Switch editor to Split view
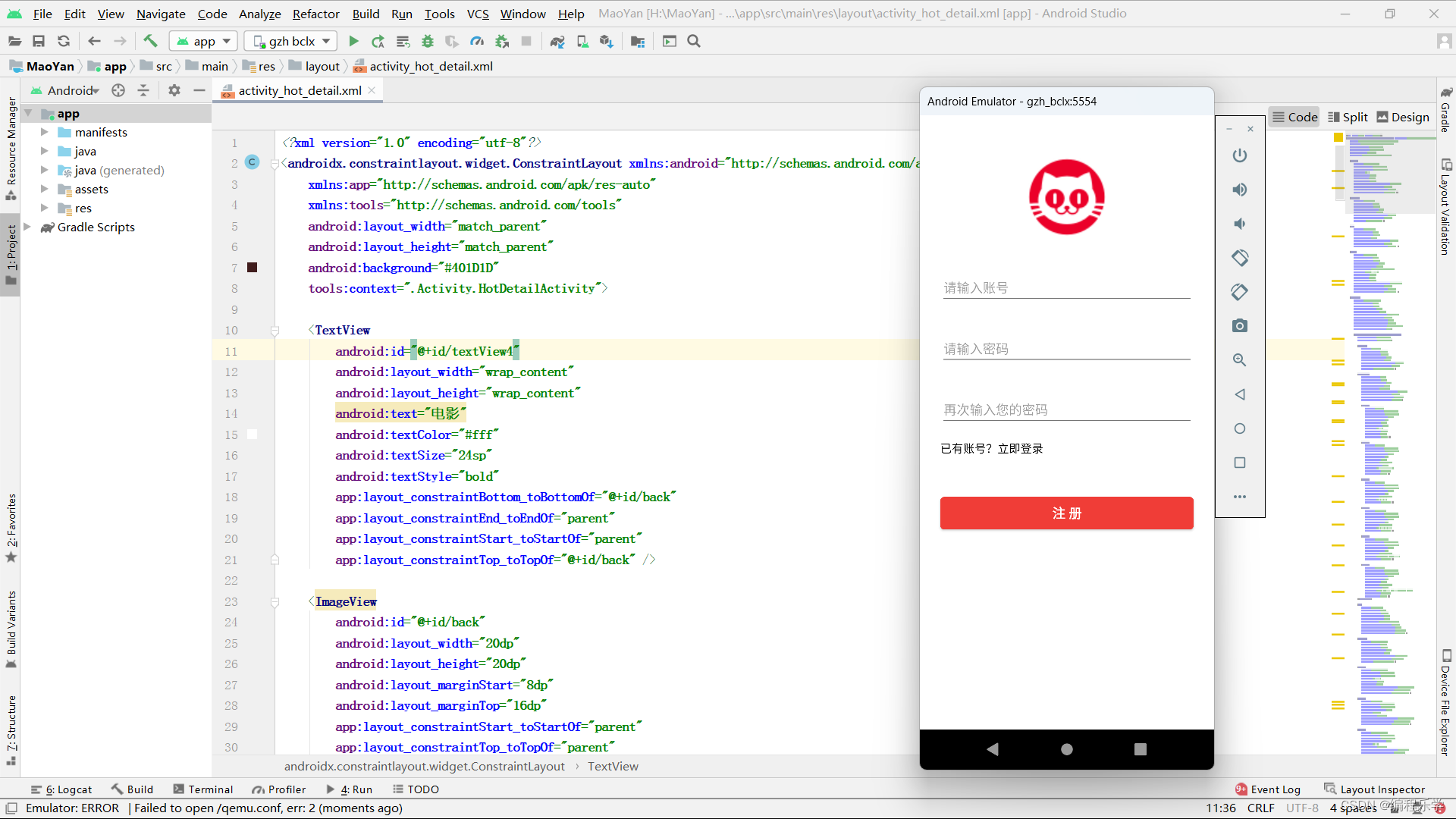This screenshot has width=1456, height=819. (1348, 117)
